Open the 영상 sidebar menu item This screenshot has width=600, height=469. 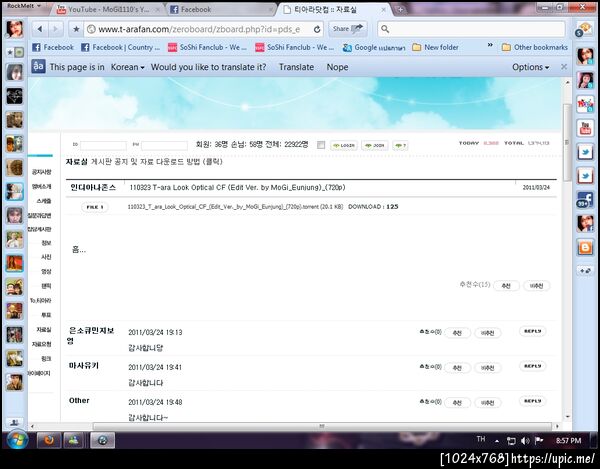point(46,272)
